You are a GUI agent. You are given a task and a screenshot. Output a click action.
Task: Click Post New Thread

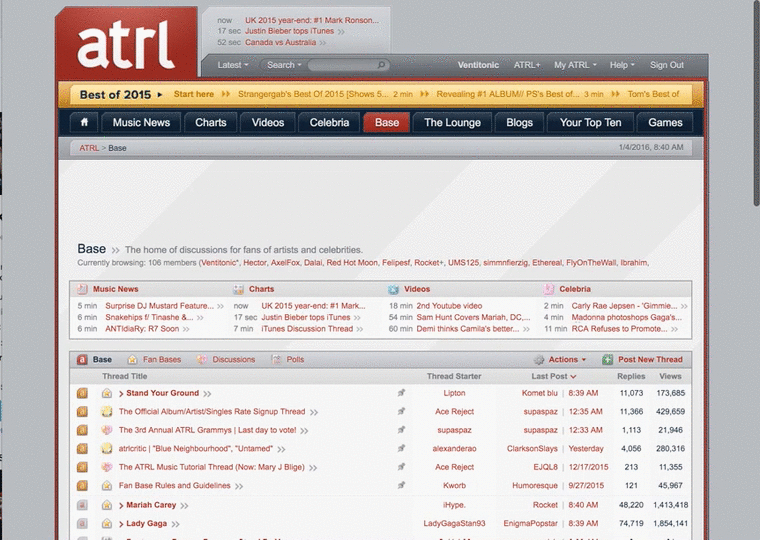click(650, 360)
